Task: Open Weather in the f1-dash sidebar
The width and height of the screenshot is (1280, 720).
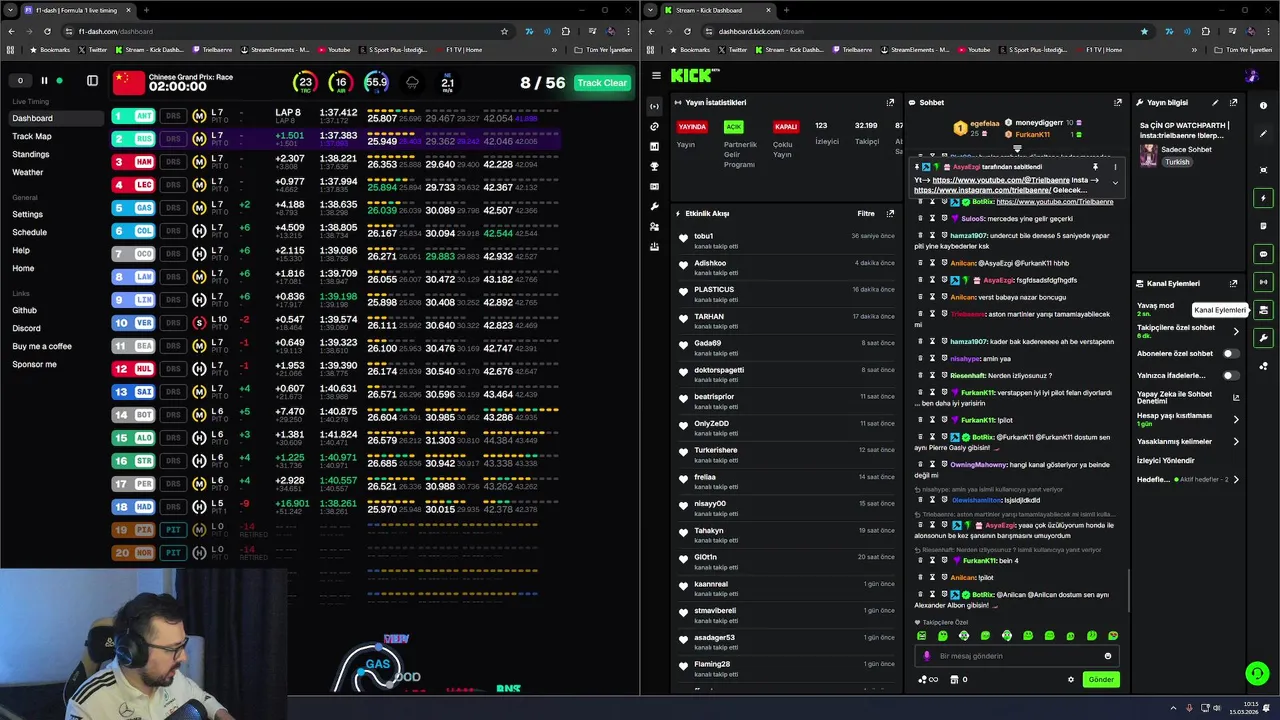Action: tap(28, 172)
